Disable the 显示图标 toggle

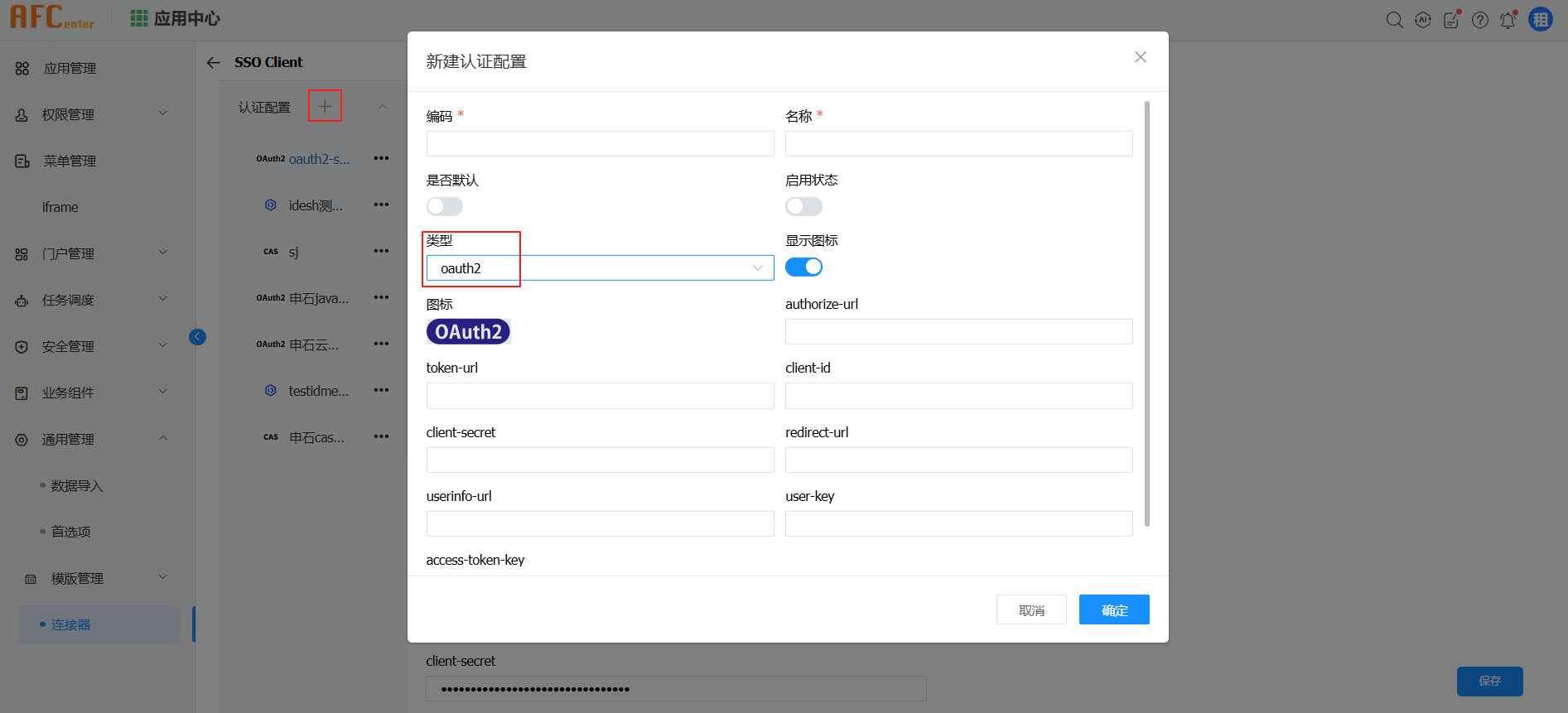tap(803, 267)
